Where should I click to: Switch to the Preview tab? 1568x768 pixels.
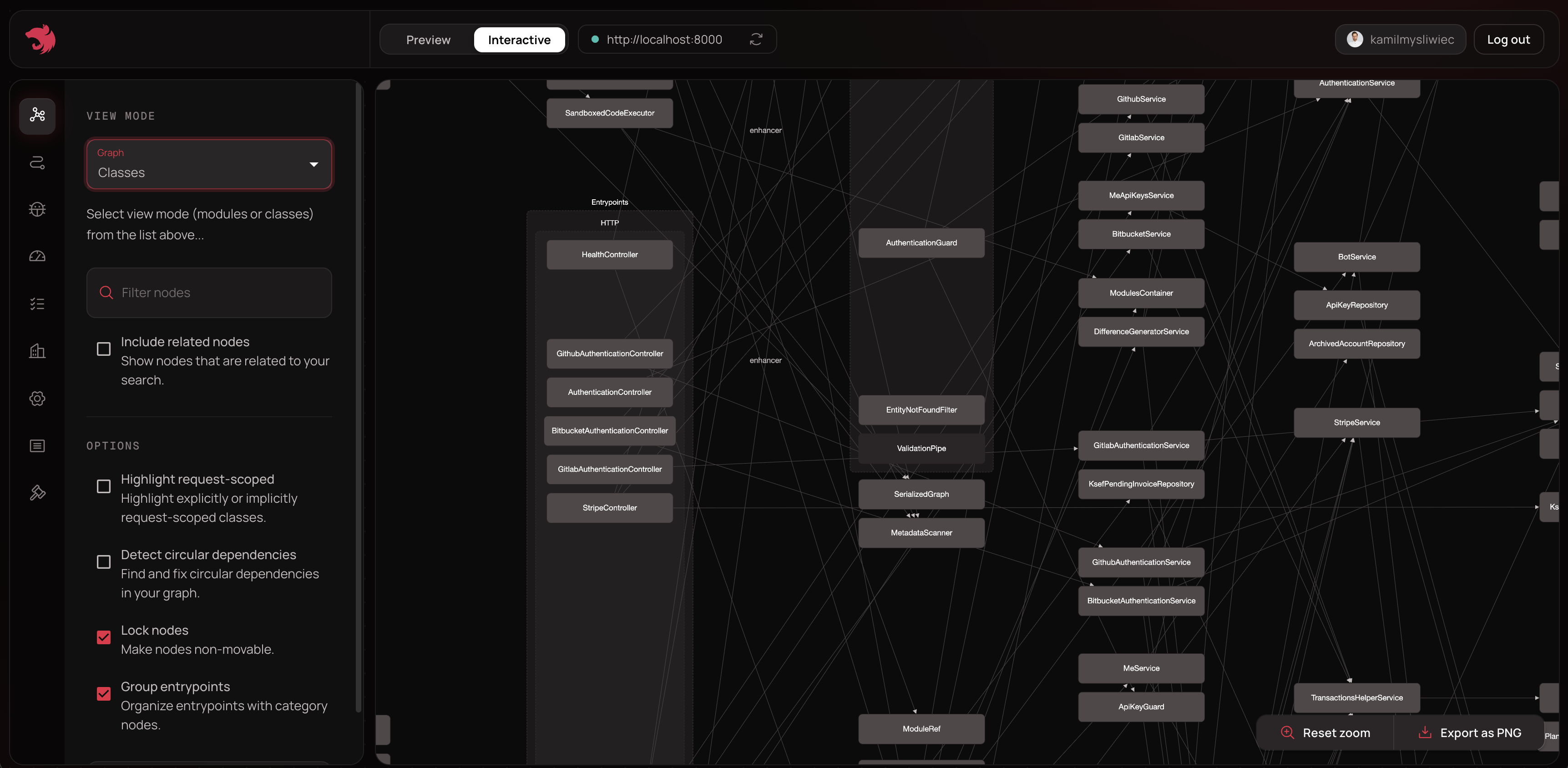pos(429,40)
